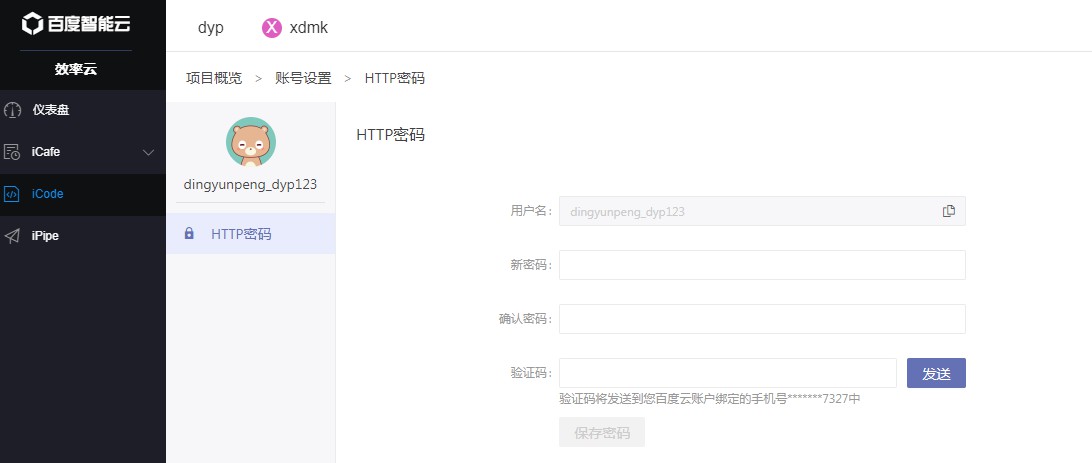Open the 仪表盘 dashboard gauge icon
Image resolution: width=1092 pixels, height=463 pixels.
(x=13, y=110)
